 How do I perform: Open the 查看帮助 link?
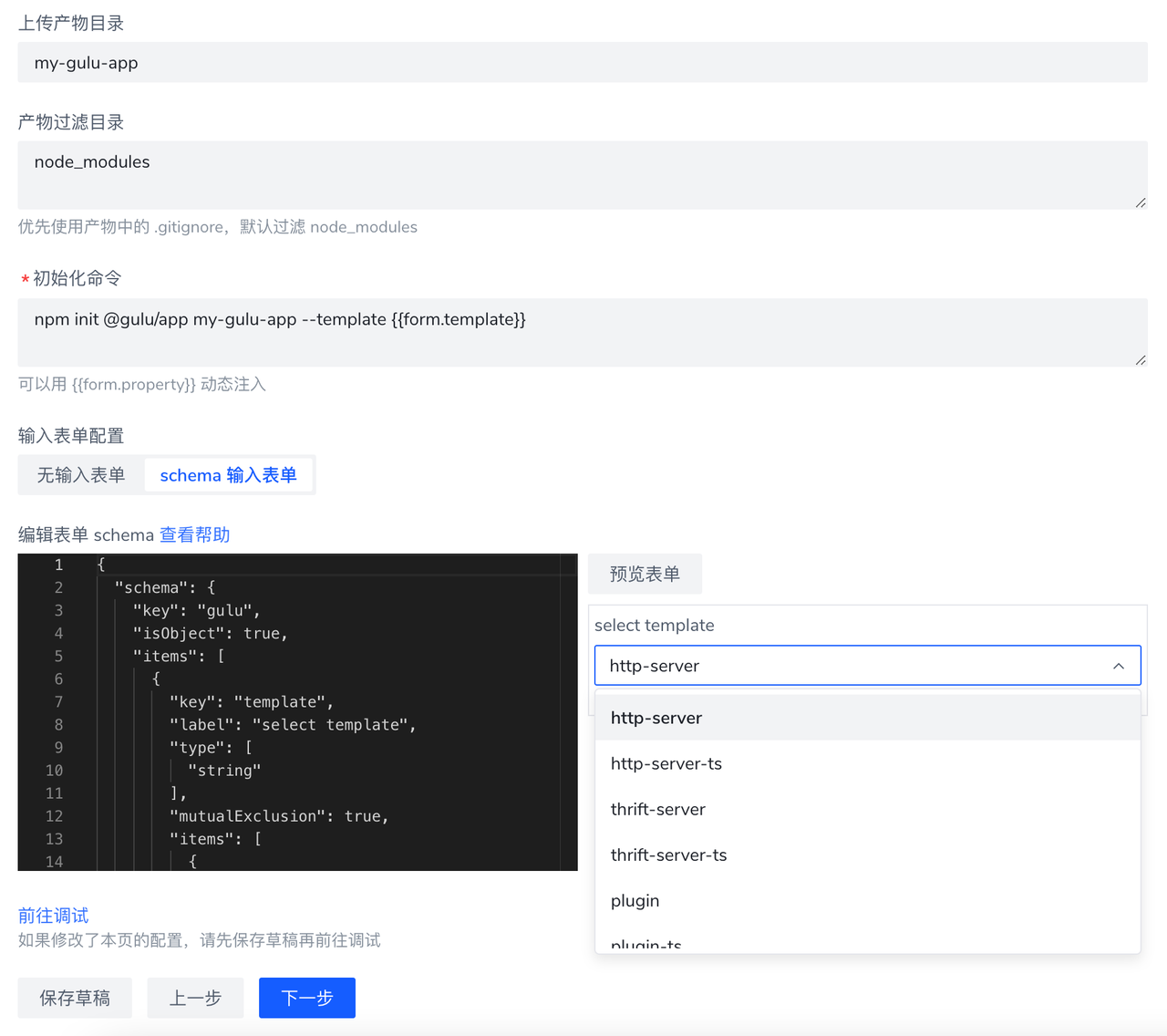pyautogui.click(x=195, y=534)
